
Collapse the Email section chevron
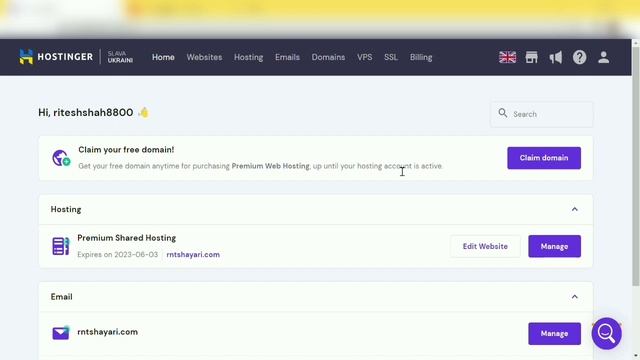575,297
